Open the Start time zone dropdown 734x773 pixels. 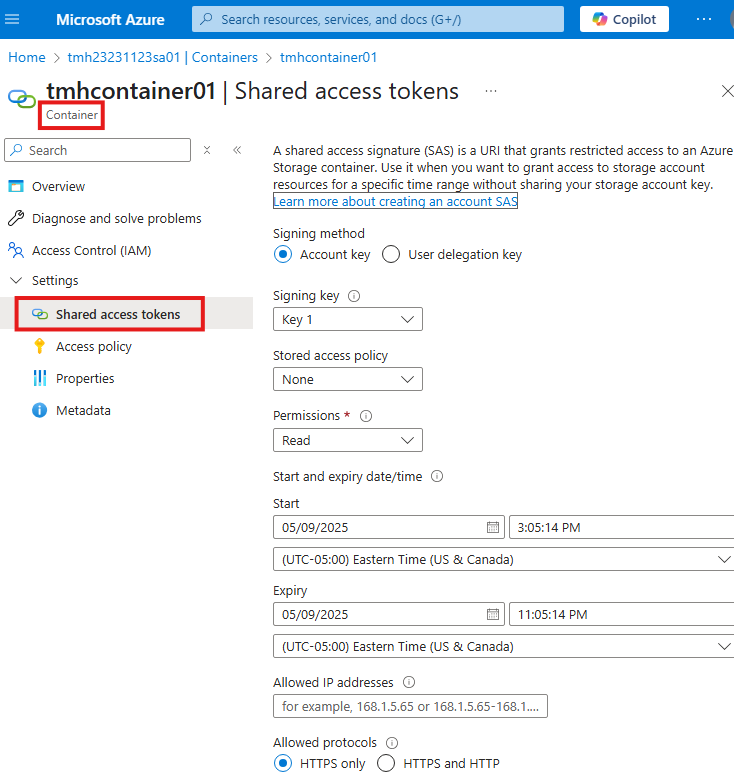[504, 560]
